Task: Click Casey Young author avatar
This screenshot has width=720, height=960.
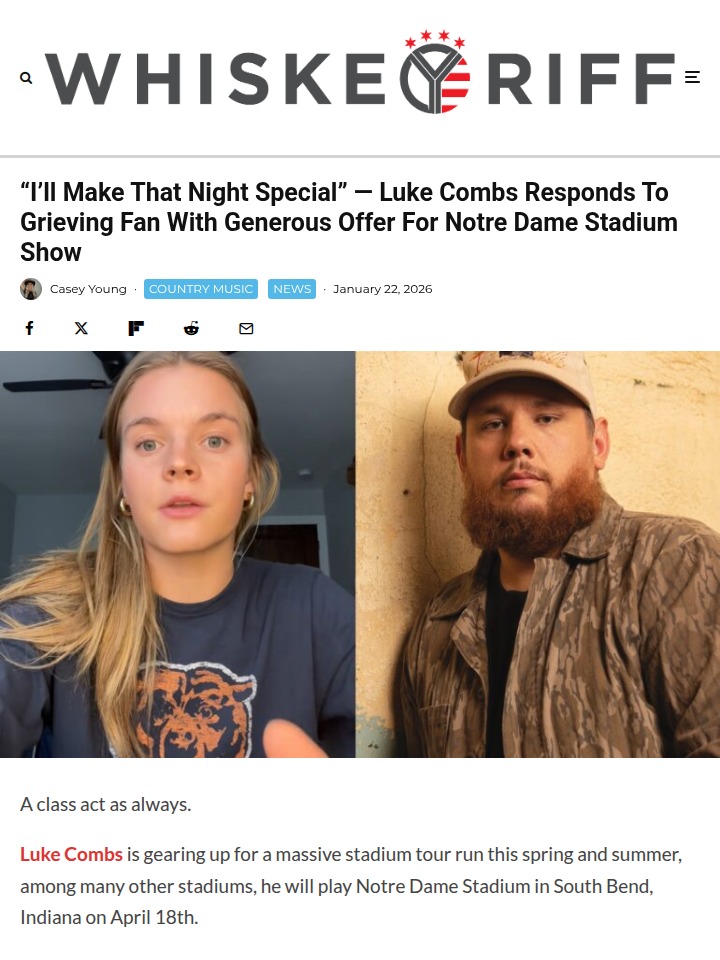Action: [31, 289]
